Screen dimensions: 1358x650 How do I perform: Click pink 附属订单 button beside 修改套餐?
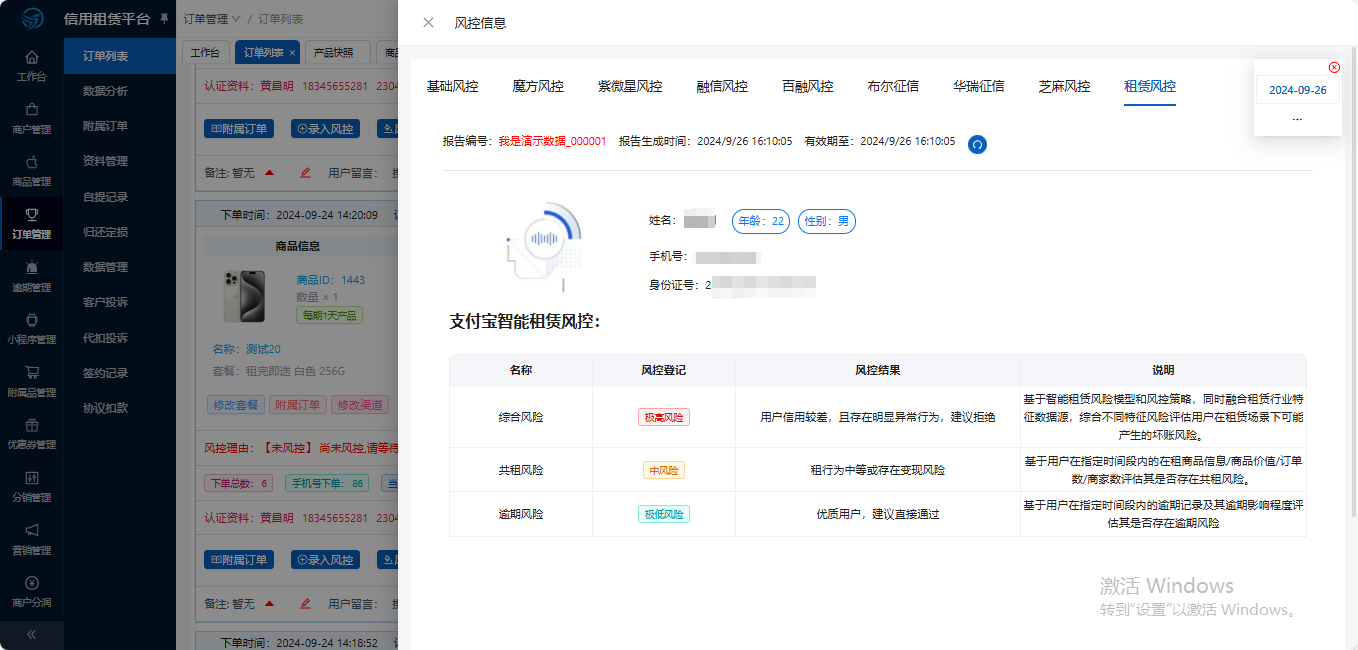pyautogui.click(x=298, y=405)
